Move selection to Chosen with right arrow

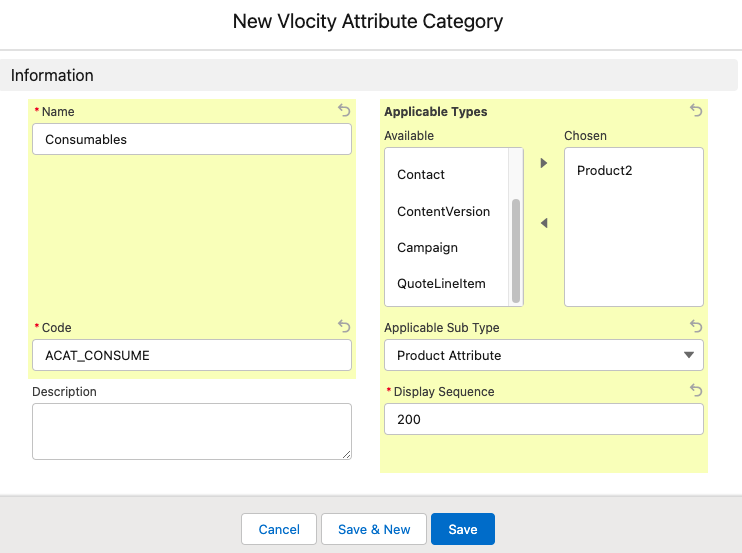(x=544, y=163)
